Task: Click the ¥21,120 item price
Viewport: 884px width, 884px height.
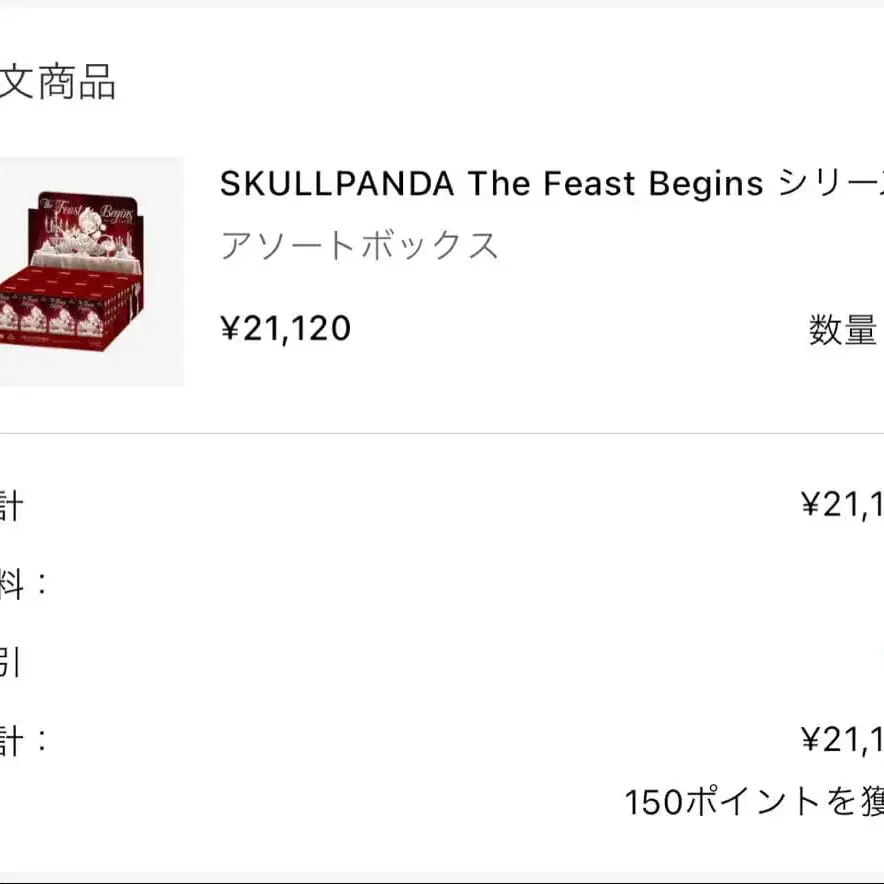Action: point(285,328)
